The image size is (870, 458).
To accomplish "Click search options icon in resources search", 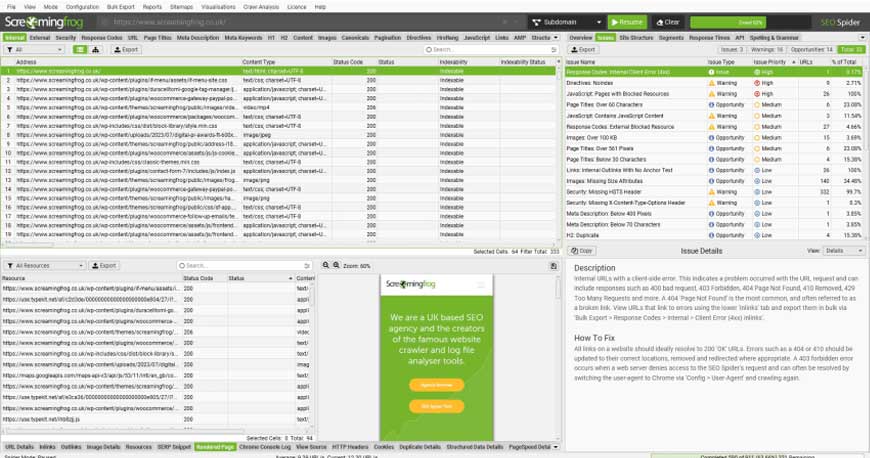I will (306, 265).
